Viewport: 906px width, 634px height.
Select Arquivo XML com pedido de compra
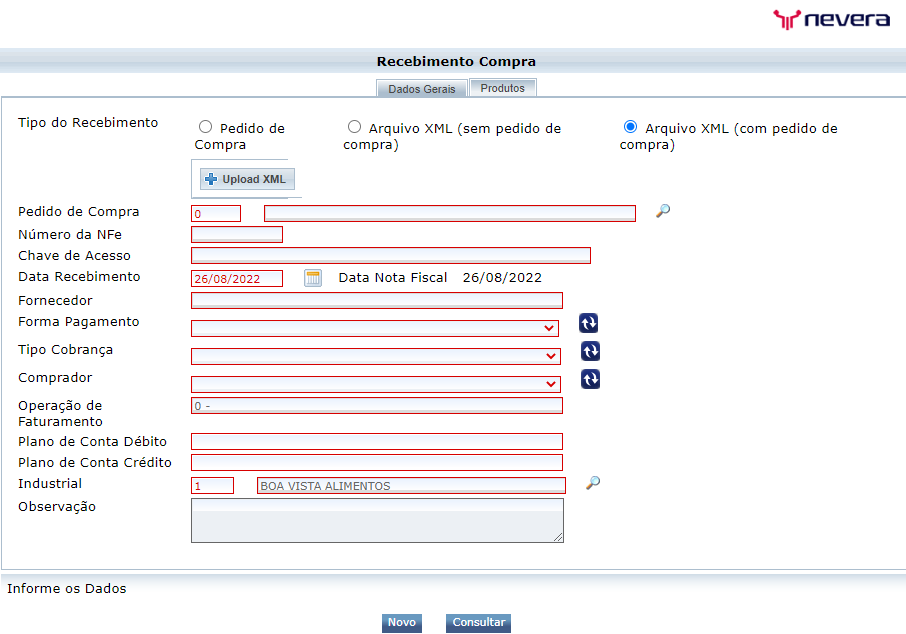[630, 126]
